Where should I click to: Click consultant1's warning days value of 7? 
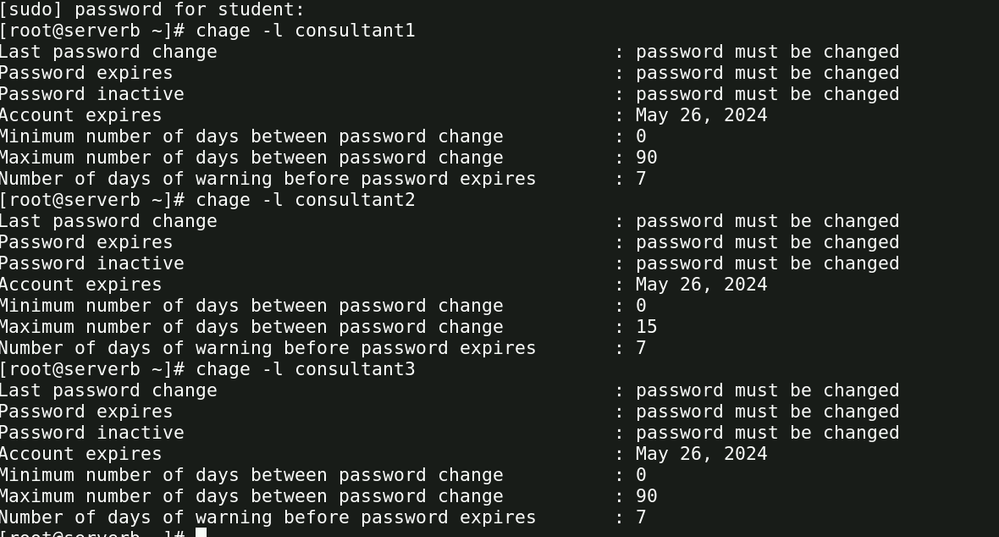click(641, 179)
